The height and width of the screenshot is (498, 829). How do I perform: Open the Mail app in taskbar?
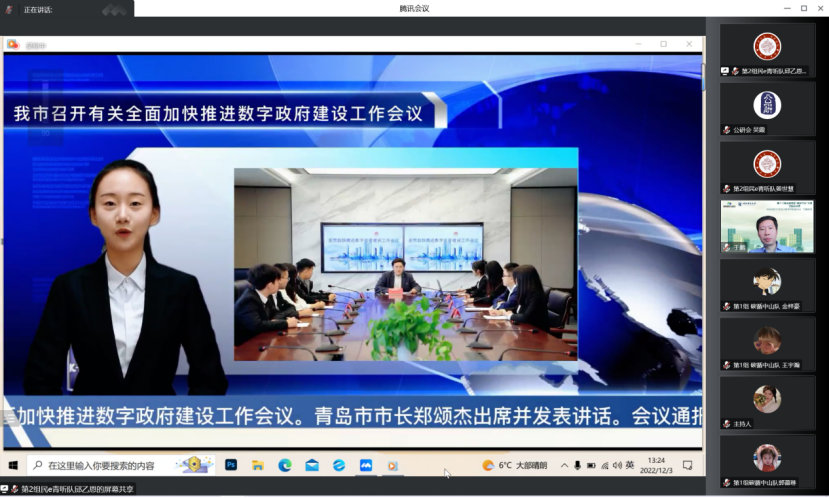pos(312,465)
